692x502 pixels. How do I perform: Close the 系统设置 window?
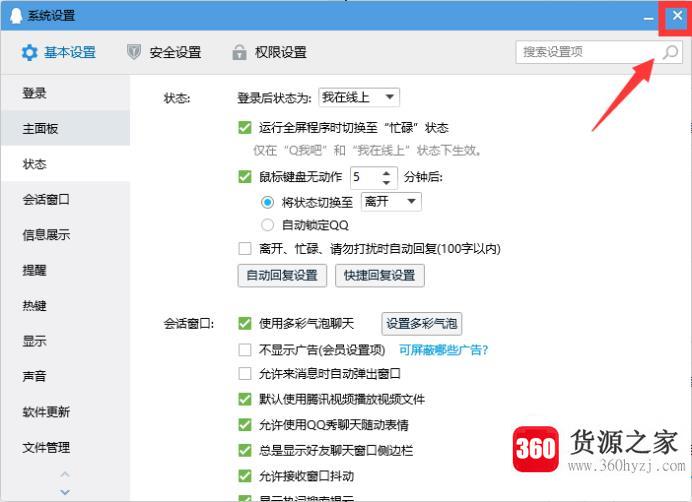677,16
